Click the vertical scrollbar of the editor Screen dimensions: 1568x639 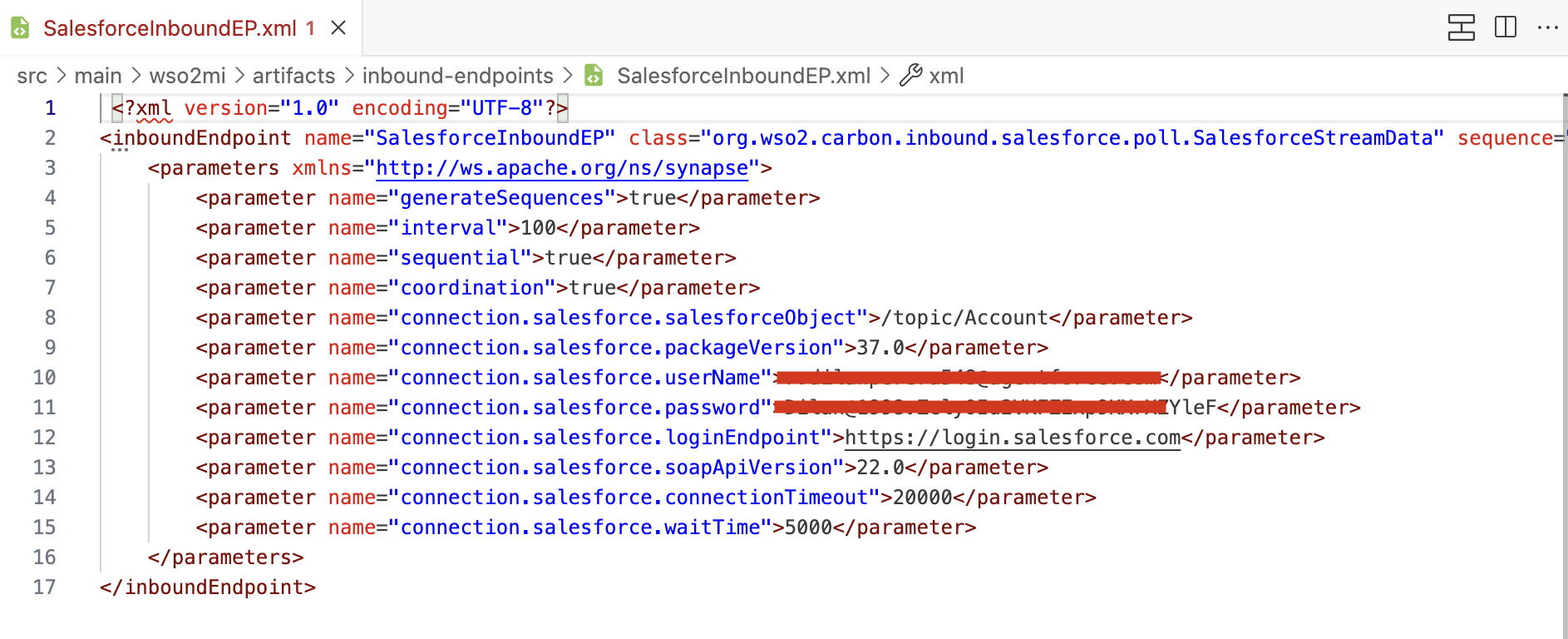click(1564, 366)
